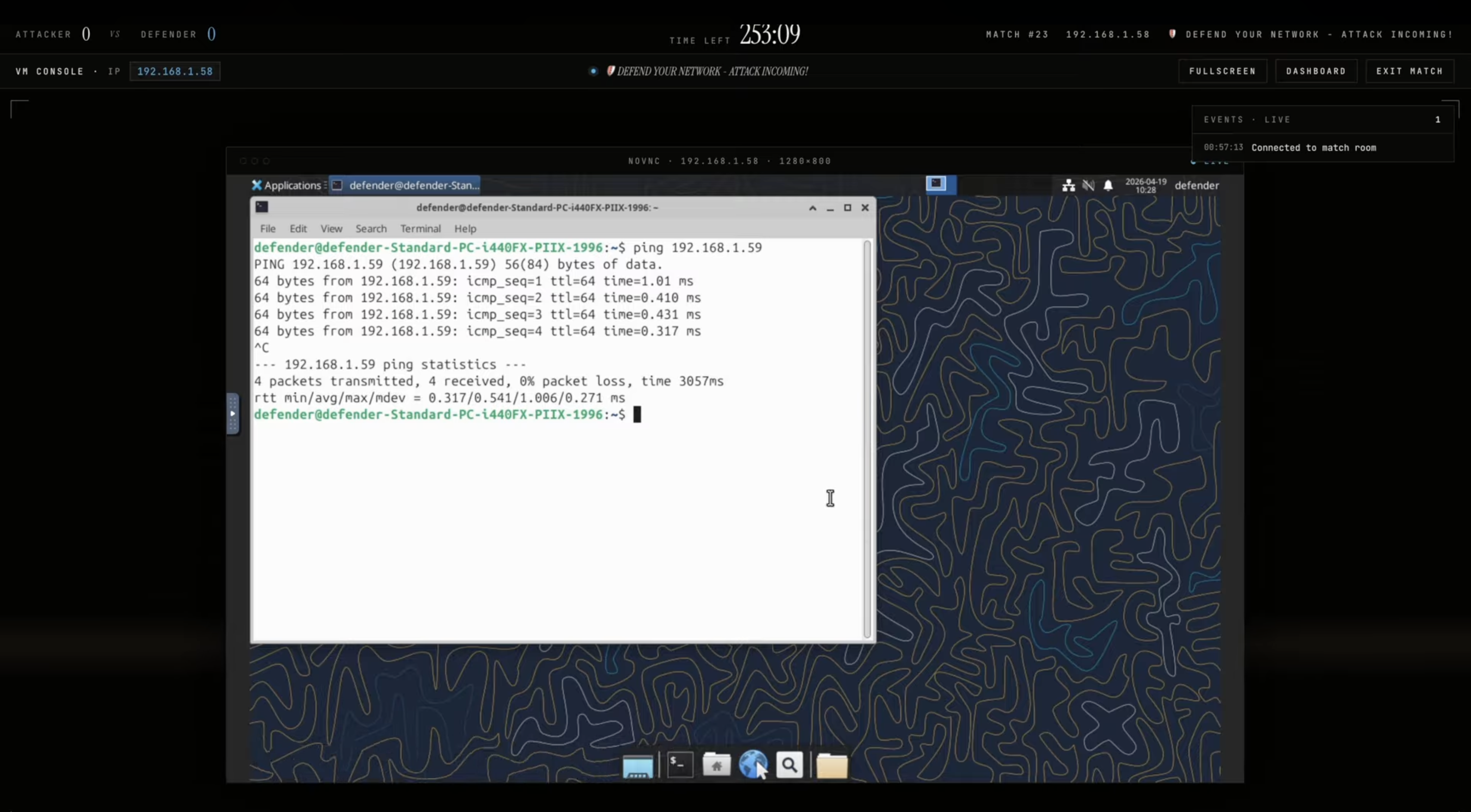
Task: Open the defender user menu
Action: (x=1196, y=185)
